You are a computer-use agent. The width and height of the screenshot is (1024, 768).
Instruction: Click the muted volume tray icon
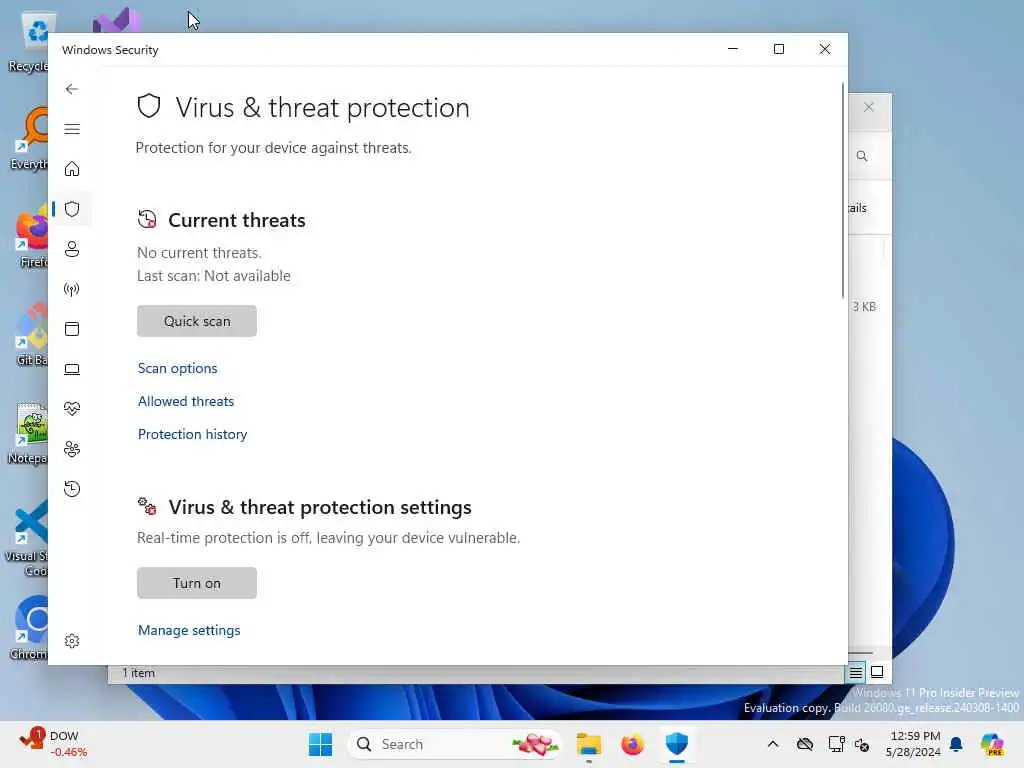[862, 744]
